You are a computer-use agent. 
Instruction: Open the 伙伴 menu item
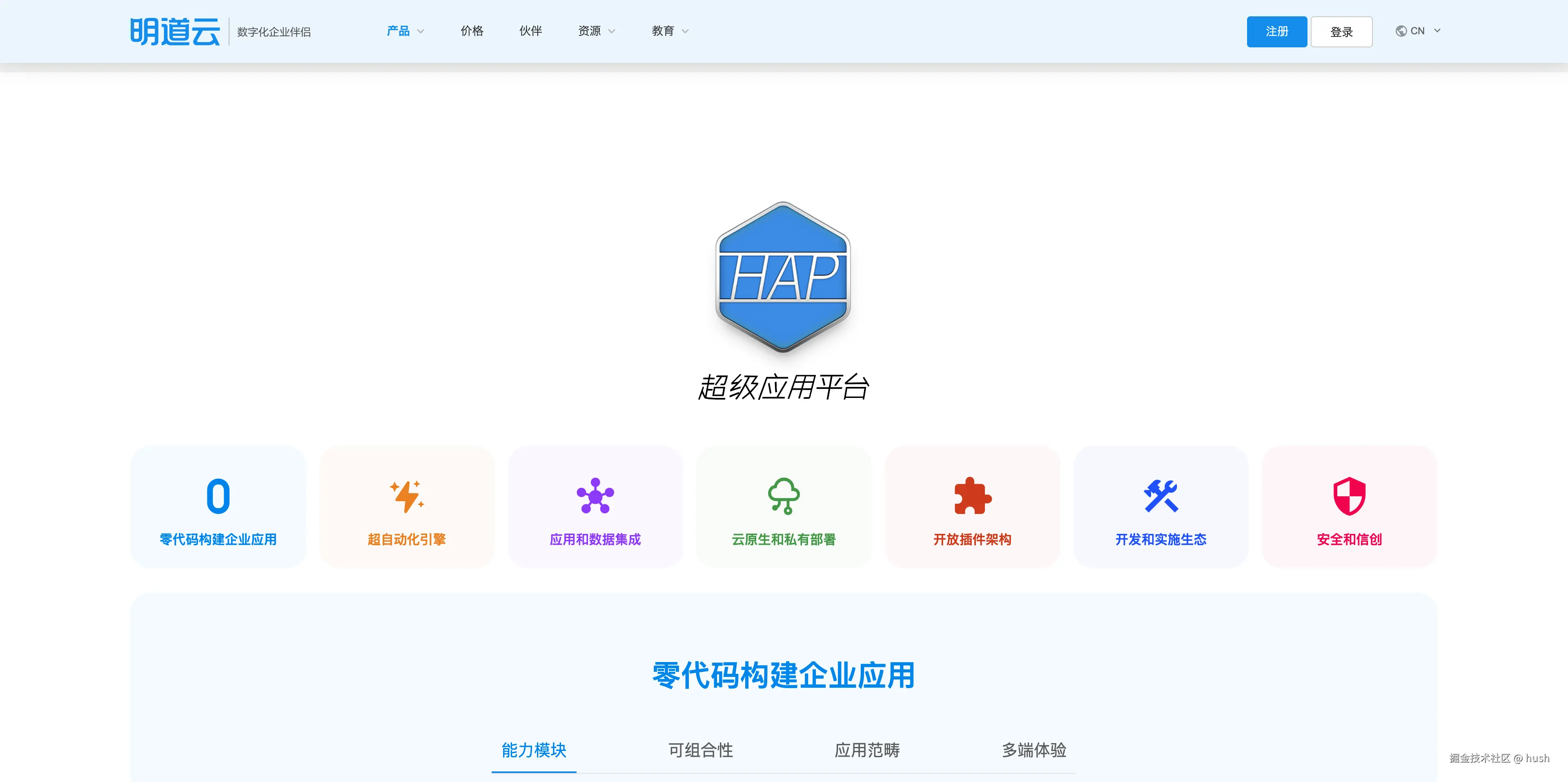(x=530, y=31)
